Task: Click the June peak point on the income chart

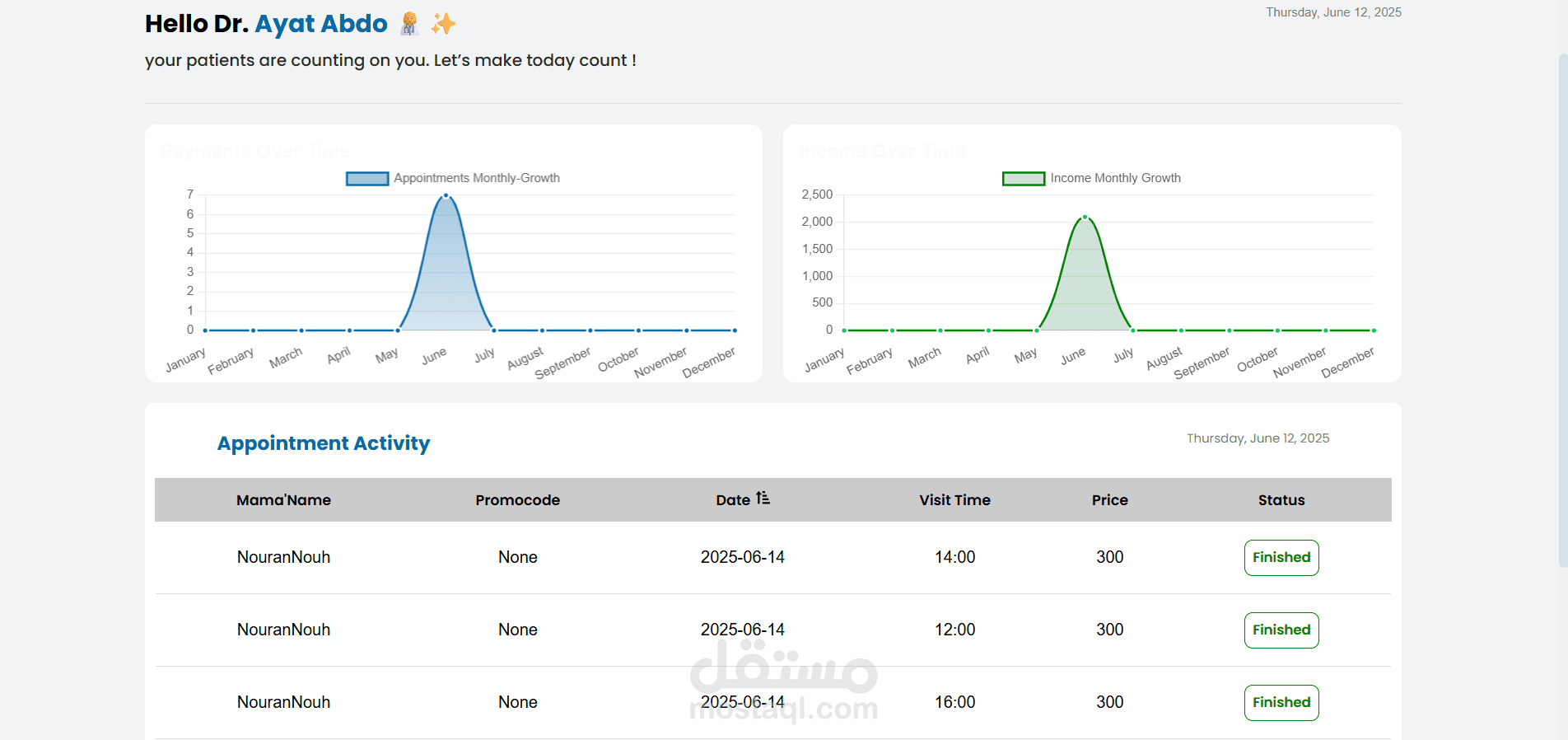Action: [1085, 218]
